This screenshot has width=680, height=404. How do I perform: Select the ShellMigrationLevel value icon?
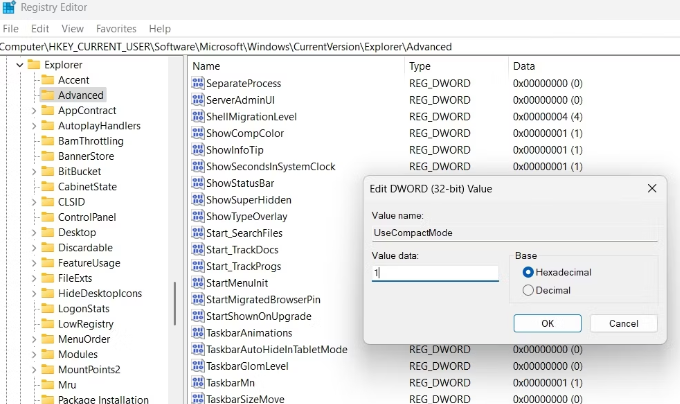click(x=198, y=117)
